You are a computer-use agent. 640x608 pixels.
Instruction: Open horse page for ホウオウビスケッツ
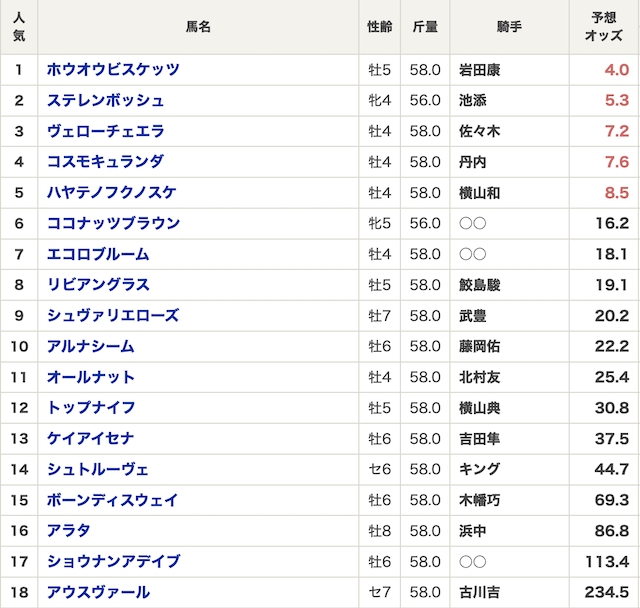113,70
